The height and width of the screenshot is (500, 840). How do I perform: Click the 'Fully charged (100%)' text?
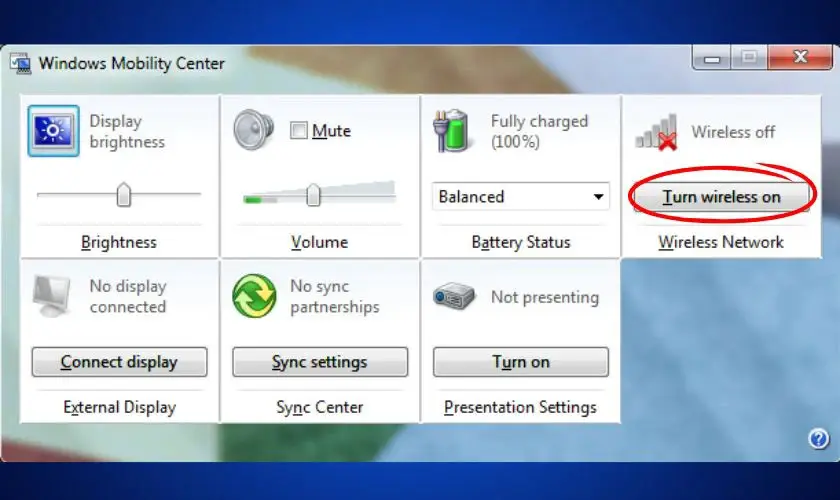[x=539, y=131]
